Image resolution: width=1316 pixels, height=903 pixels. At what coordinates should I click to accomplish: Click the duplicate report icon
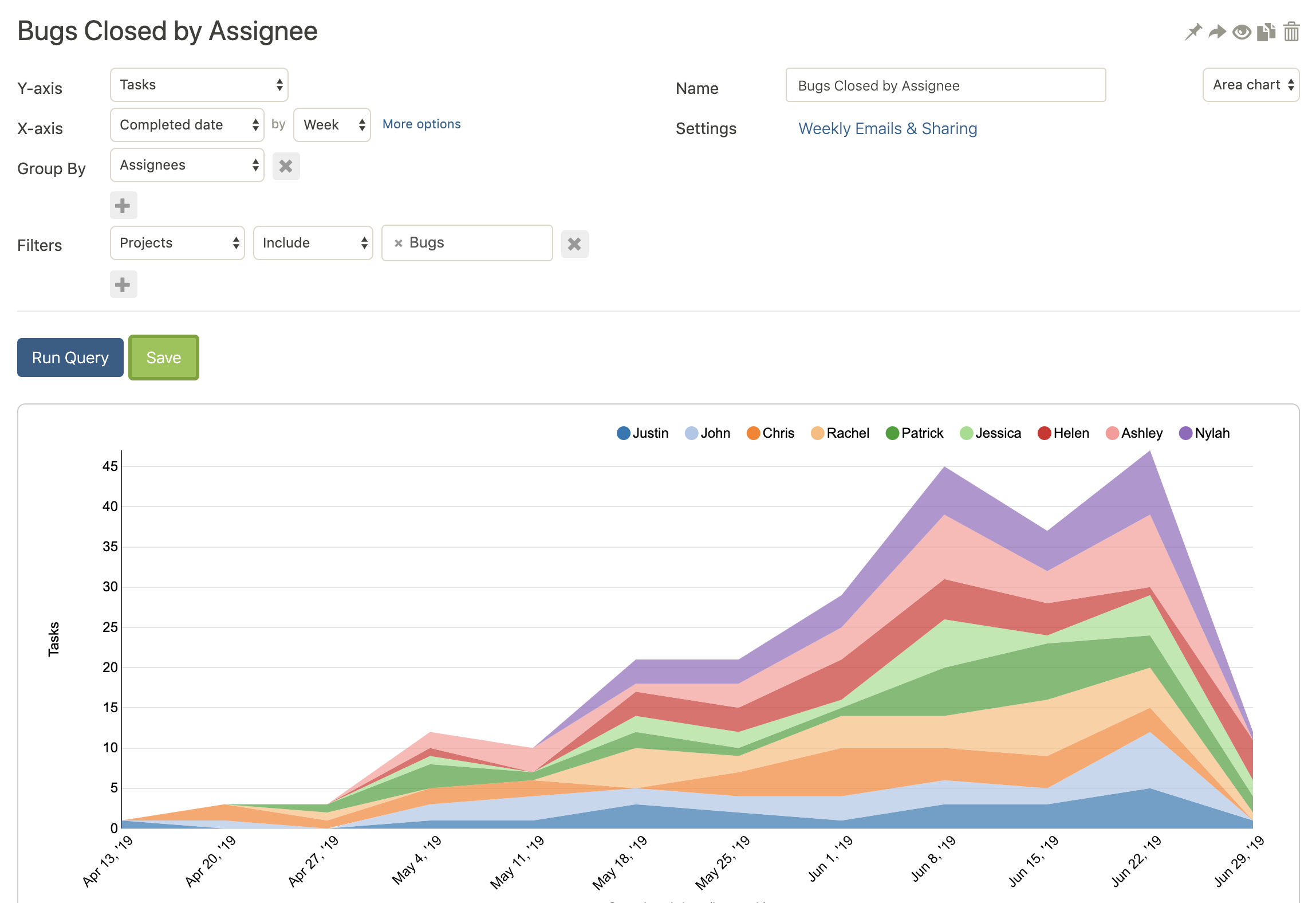pos(1266,32)
